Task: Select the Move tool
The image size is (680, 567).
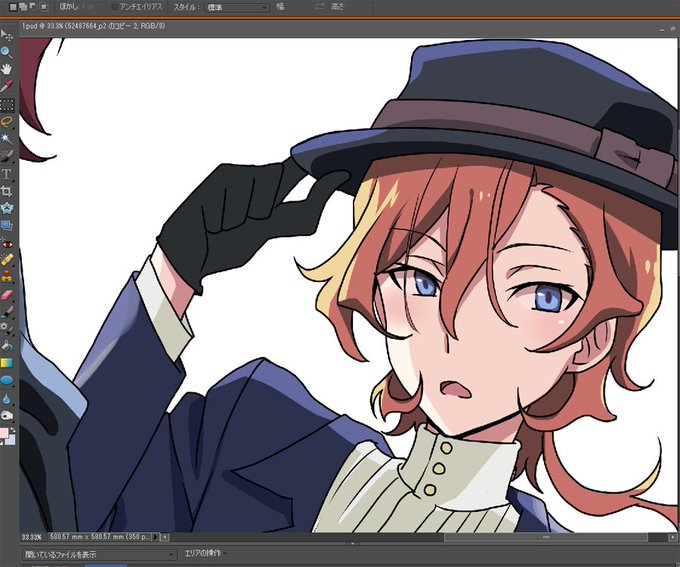Action: [7, 35]
